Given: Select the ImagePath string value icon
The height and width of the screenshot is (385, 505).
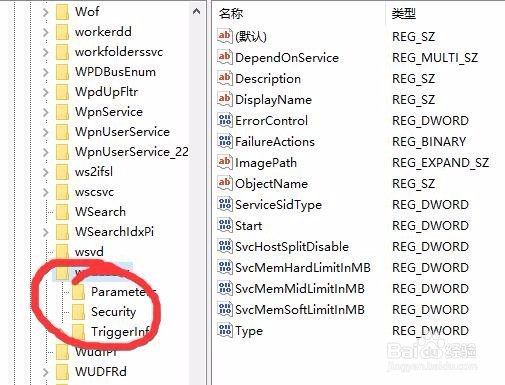Looking at the screenshot, I should [x=224, y=162].
